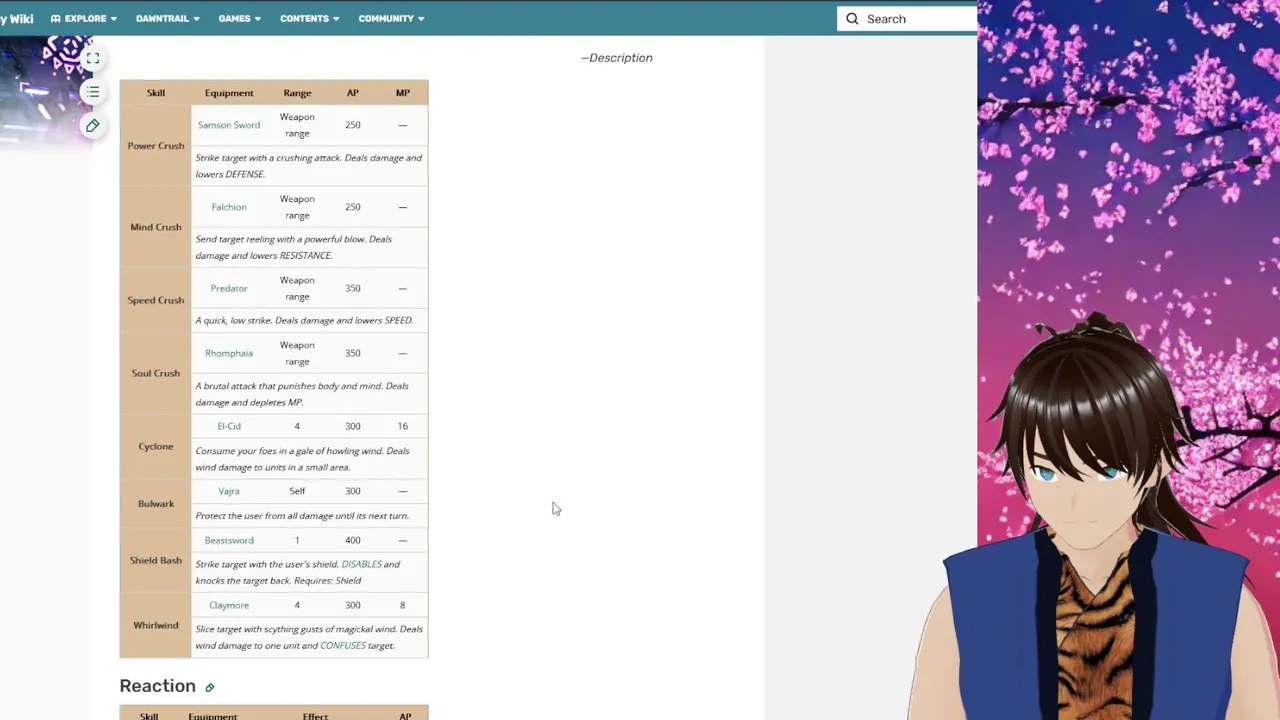Click the Range column header
Viewport: 1280px width, 720px height.
click(297, 93)
